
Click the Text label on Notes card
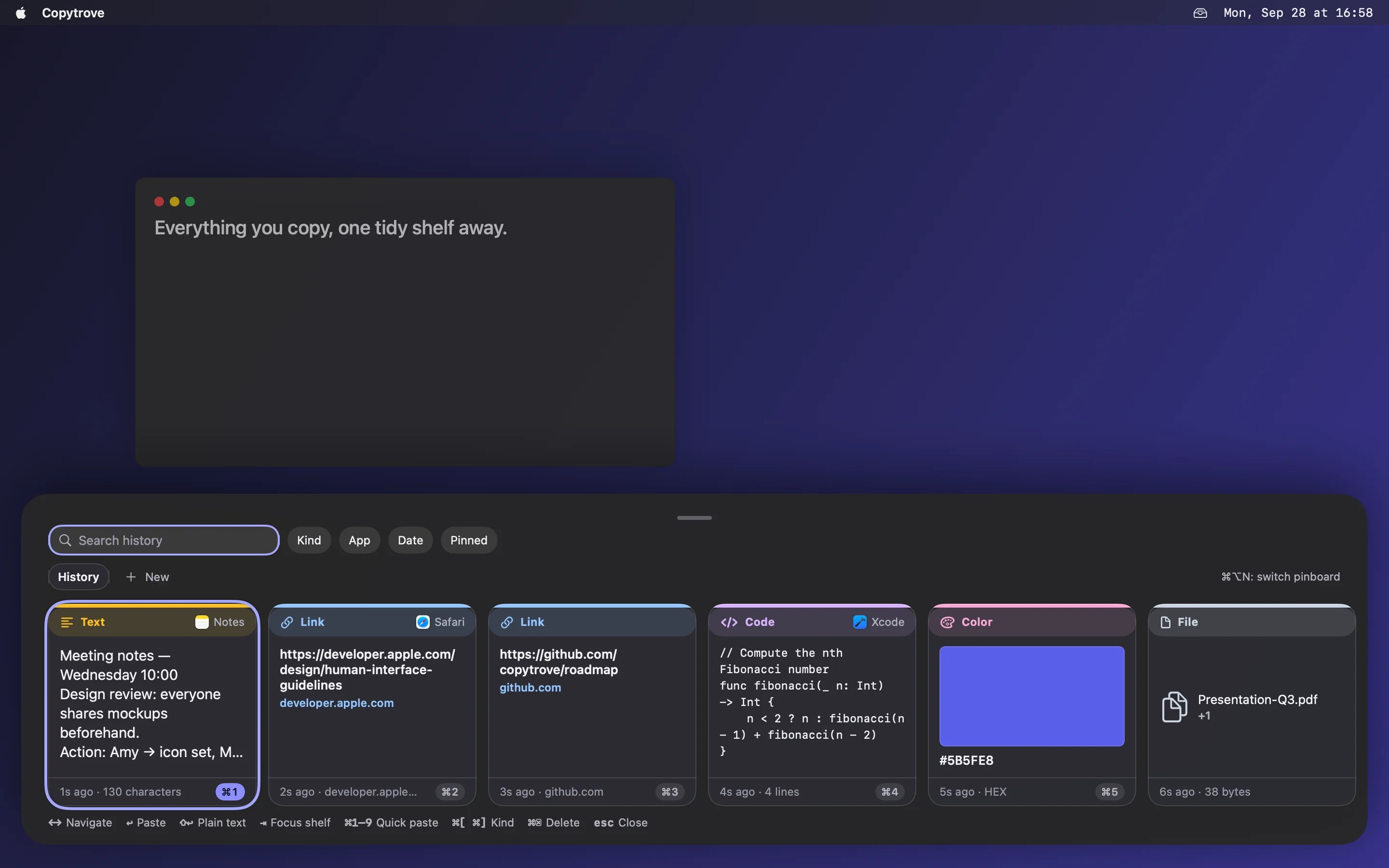click(x=93, y=622)
